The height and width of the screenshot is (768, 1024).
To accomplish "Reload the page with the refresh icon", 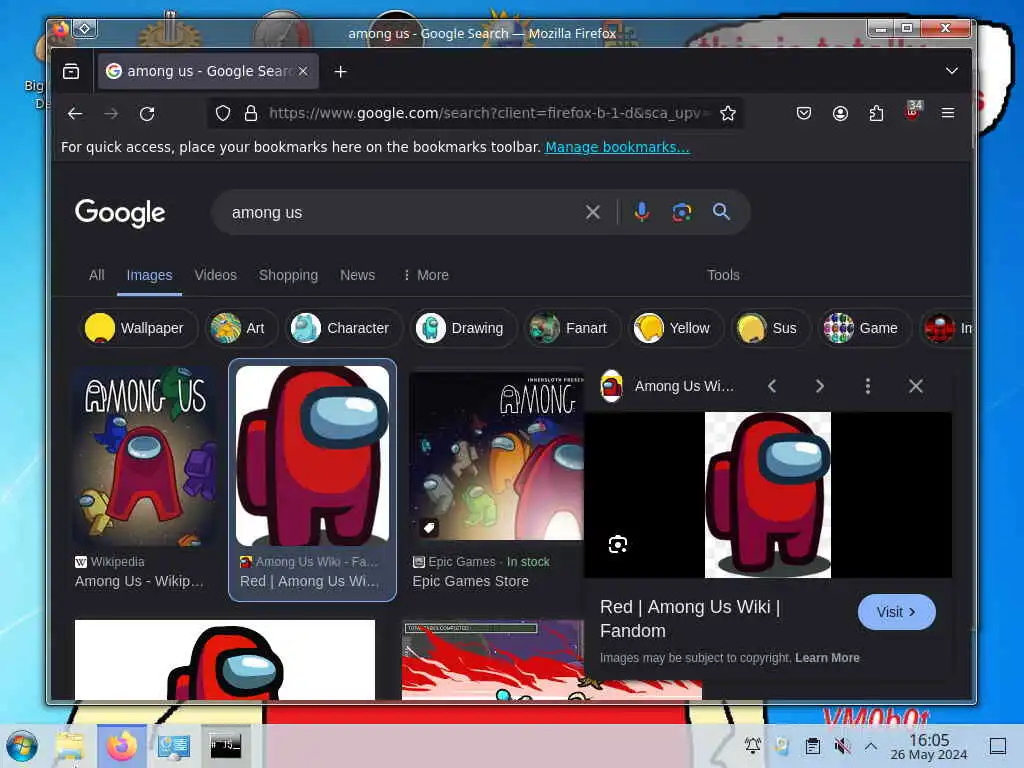I will click(147, 114).
